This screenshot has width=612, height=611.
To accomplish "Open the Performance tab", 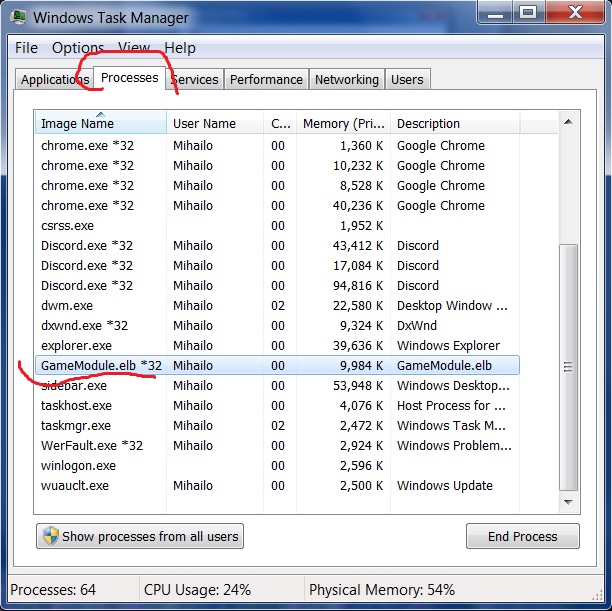I will 266,79.
